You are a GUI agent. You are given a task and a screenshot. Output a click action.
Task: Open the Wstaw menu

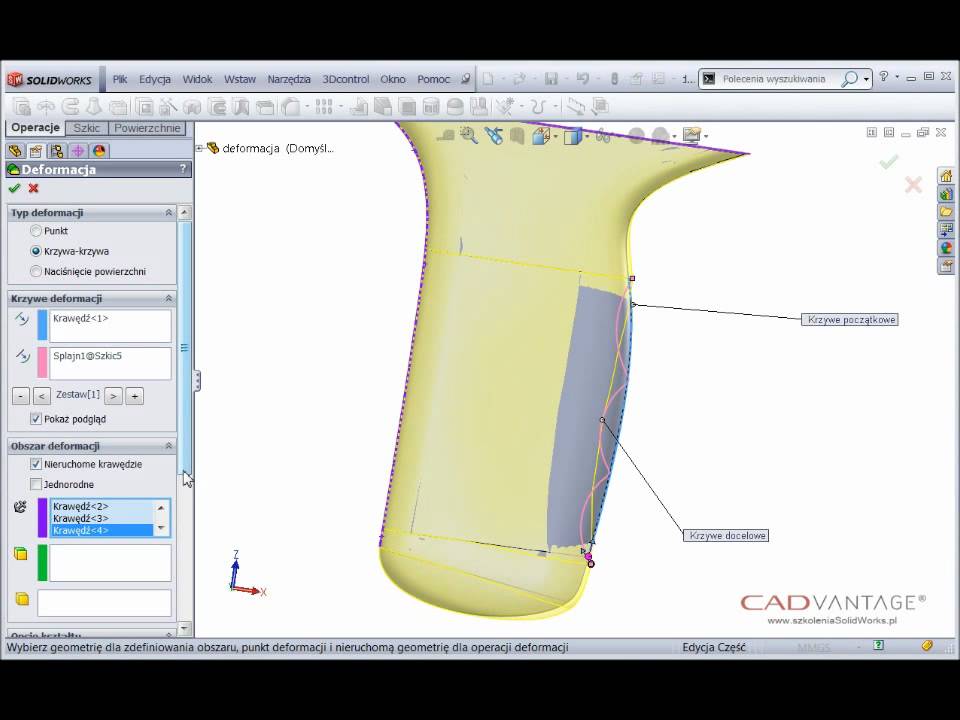point(239,79)
